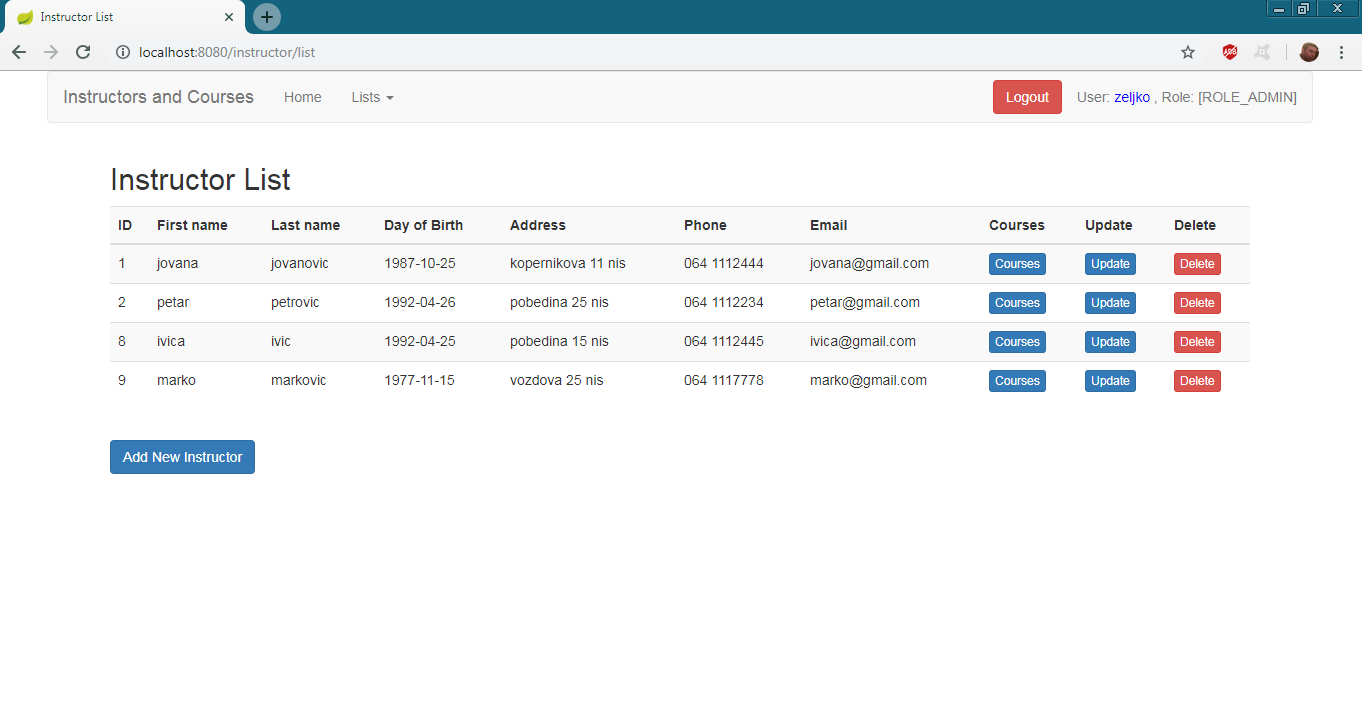This screenshot has width=1362, height=721.
Task: Bookmark this page with the star icon
Action: click(x=1188, y=52)
